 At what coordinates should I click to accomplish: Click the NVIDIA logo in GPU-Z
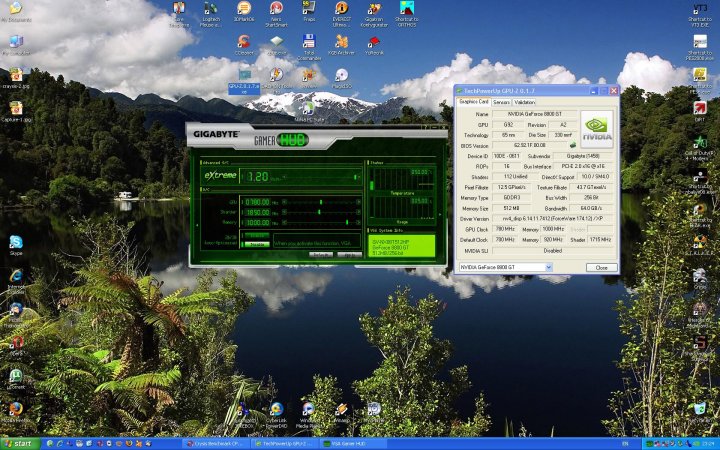coord(597,129)
